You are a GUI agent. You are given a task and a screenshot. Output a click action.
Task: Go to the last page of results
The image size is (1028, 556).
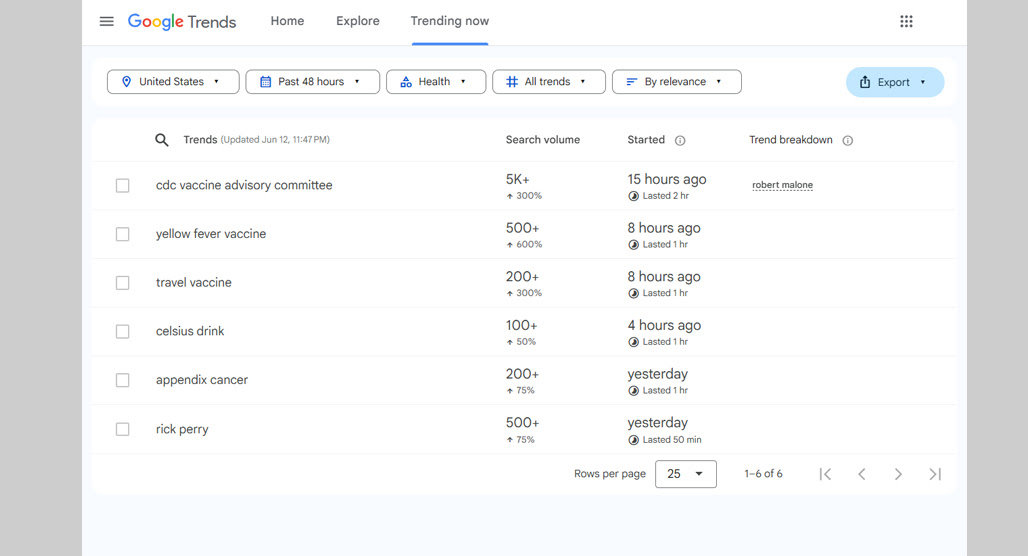click(x=935, y=474)
